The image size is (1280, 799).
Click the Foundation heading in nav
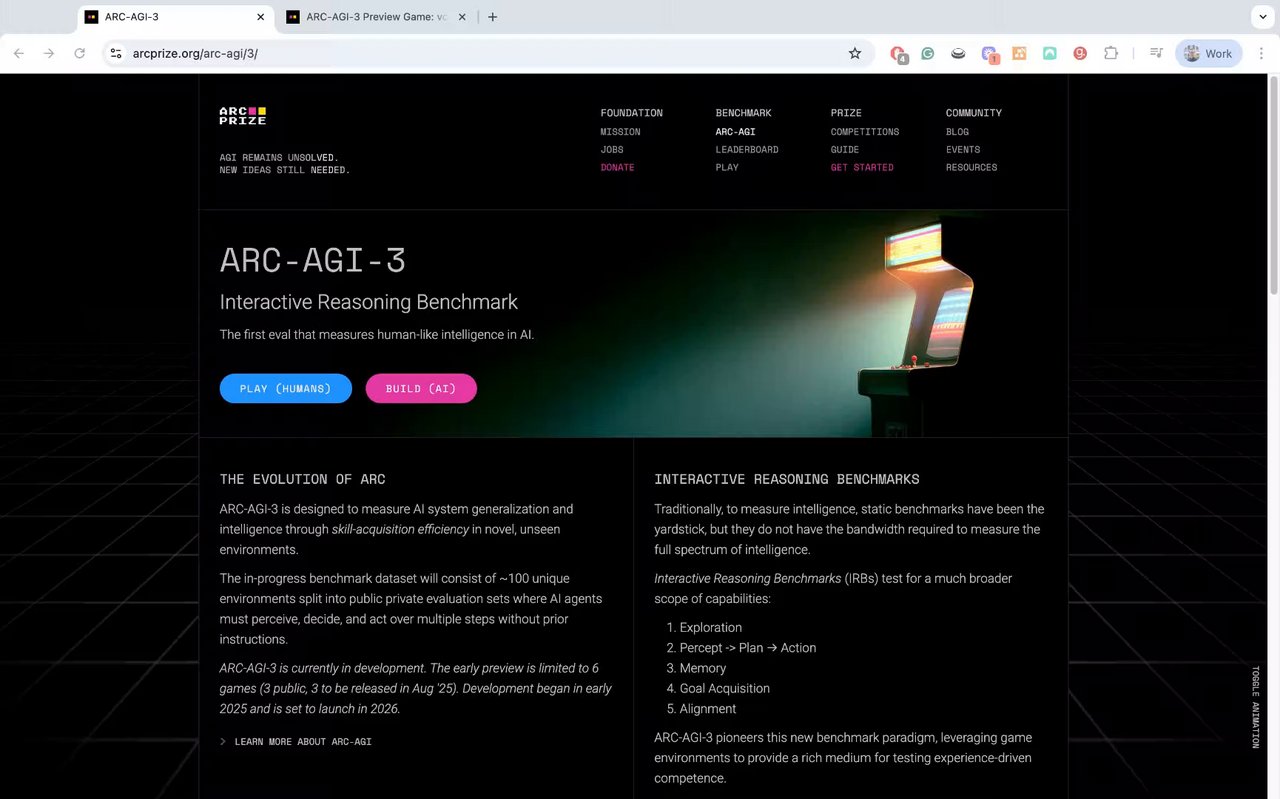click(x=631, y=113)
